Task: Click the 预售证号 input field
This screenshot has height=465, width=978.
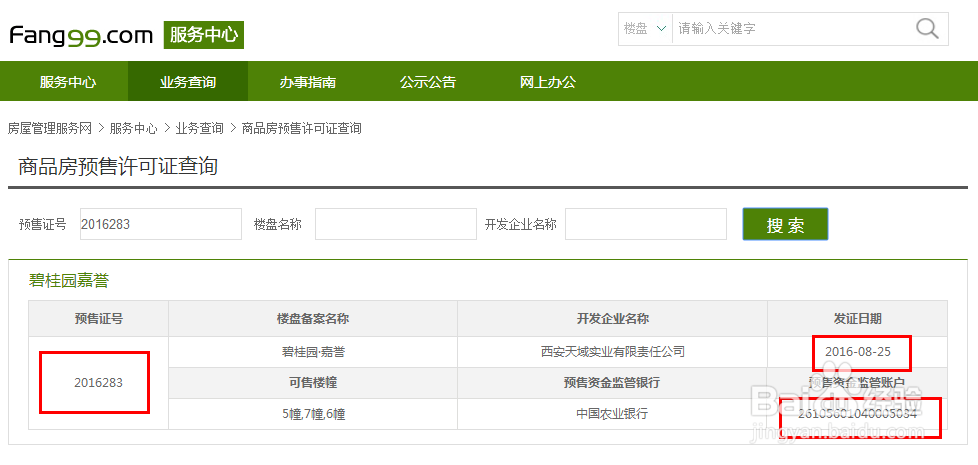Action: pos(161,224)
